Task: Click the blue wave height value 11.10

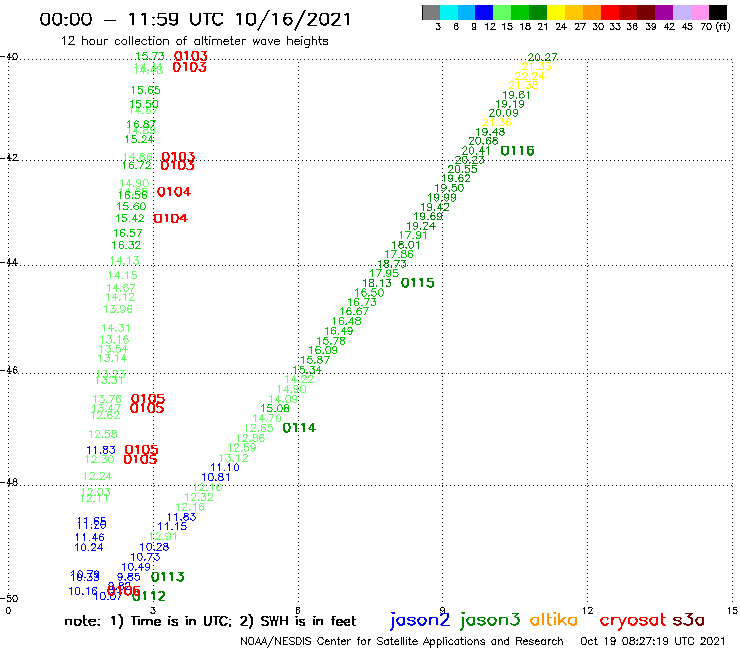Action: 225,467
